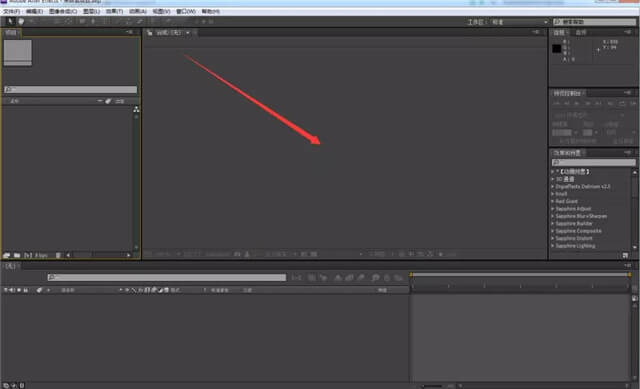Click the graph editor icon in timeline
Viewport: 640px width, 389px height.
coord(399,278)
